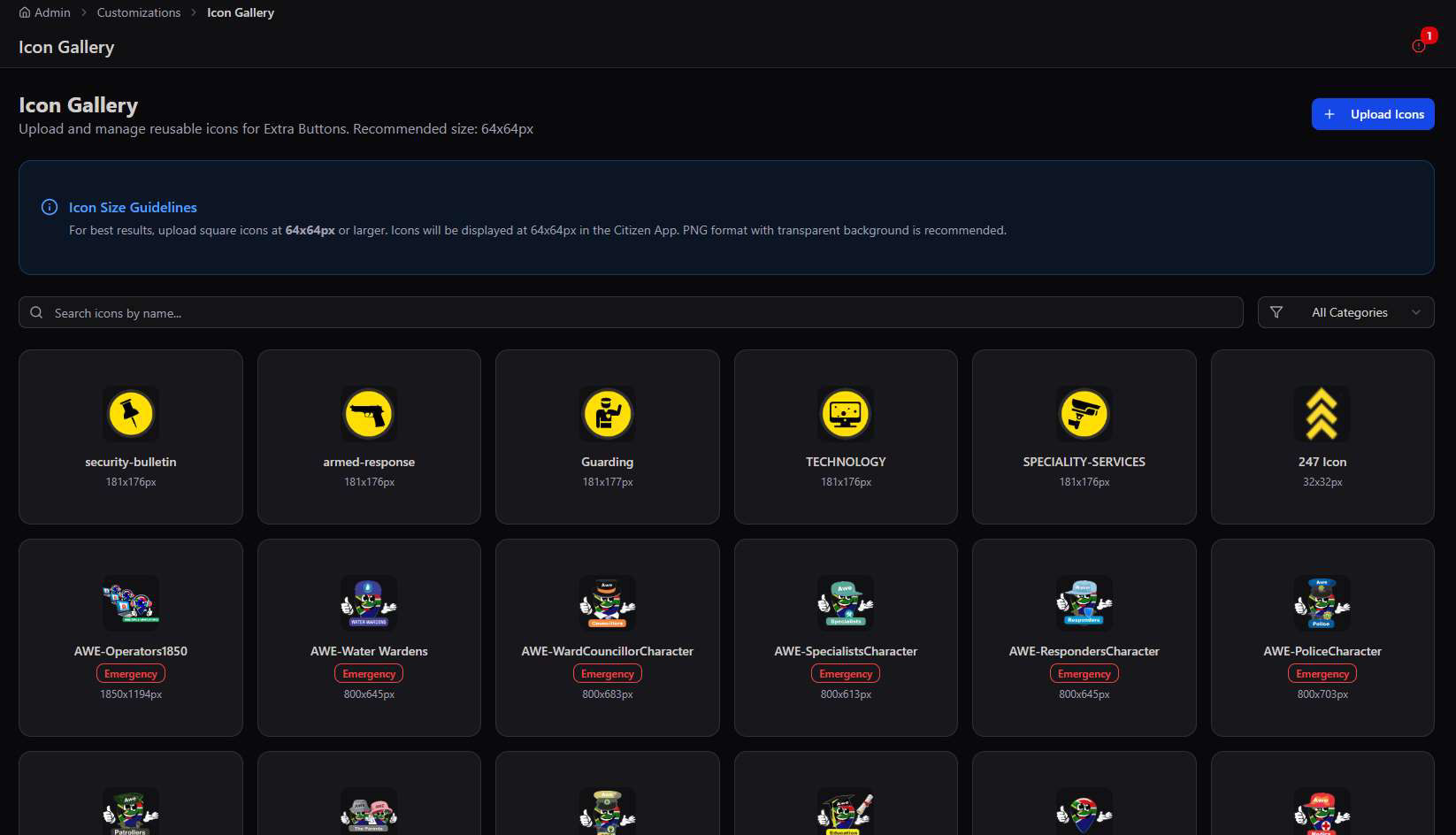Click Icon Gallery breadcrumb item
Screen dimensions: 1456x835
(x=241, y=12)
